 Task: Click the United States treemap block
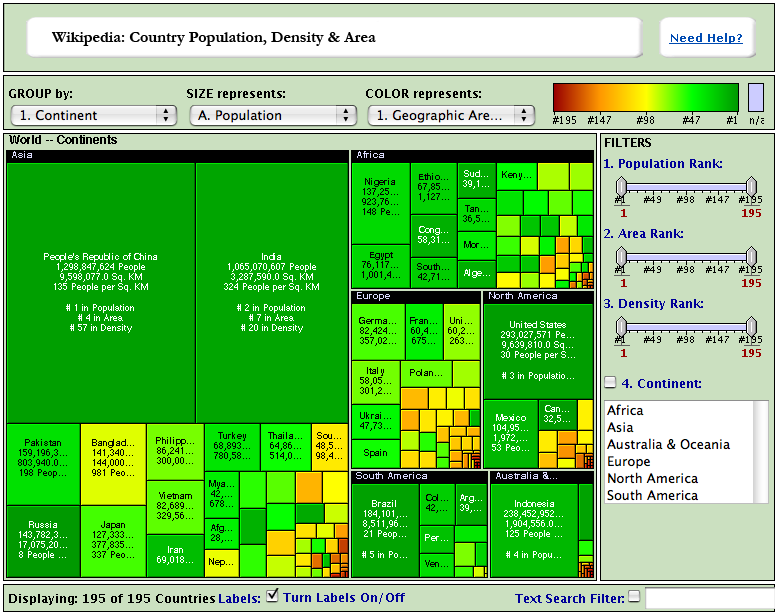(x=537, y=350)
